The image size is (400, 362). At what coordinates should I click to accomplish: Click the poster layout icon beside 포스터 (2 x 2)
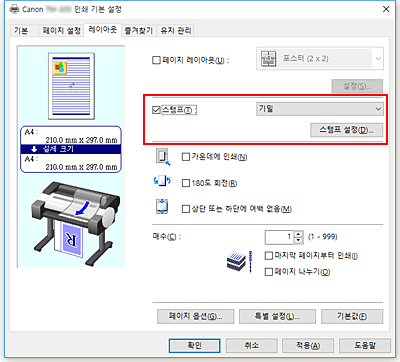(268, 59)
